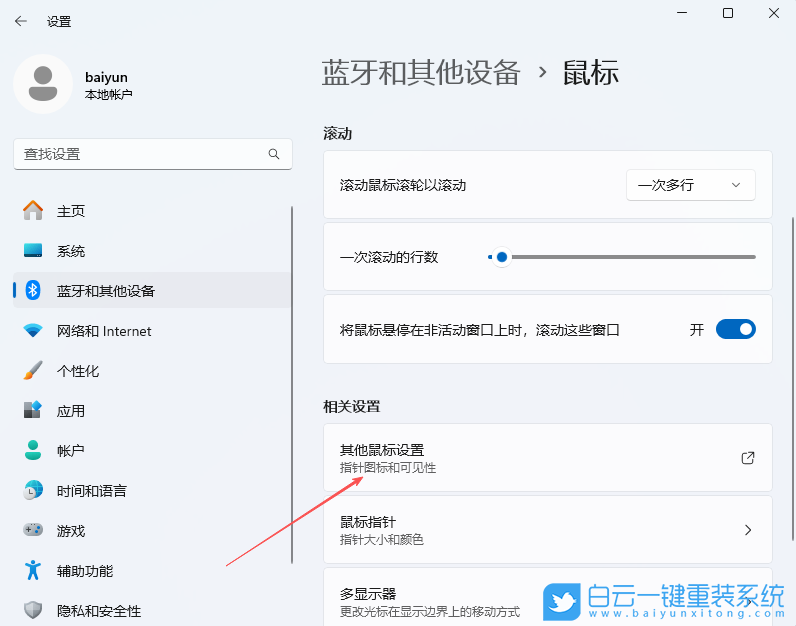Click the home icon next to 主页

coord(33,210)
